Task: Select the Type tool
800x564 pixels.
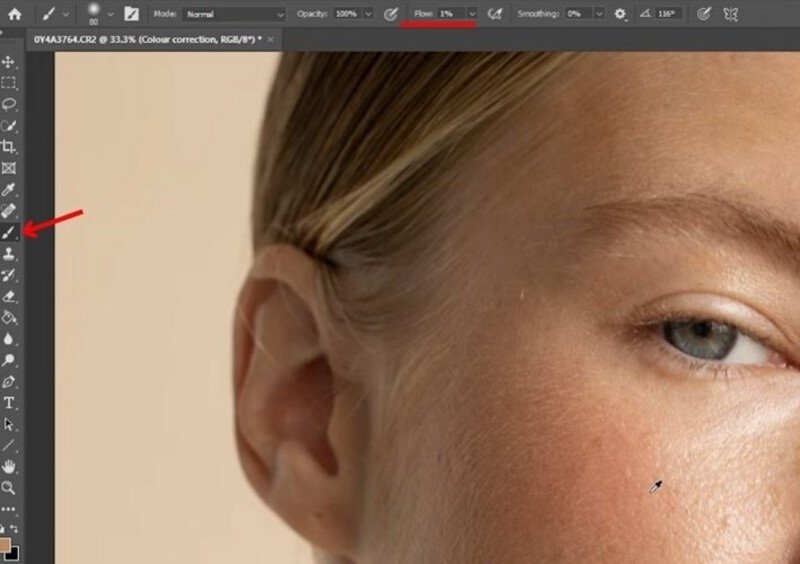Action: coord(8,403)
